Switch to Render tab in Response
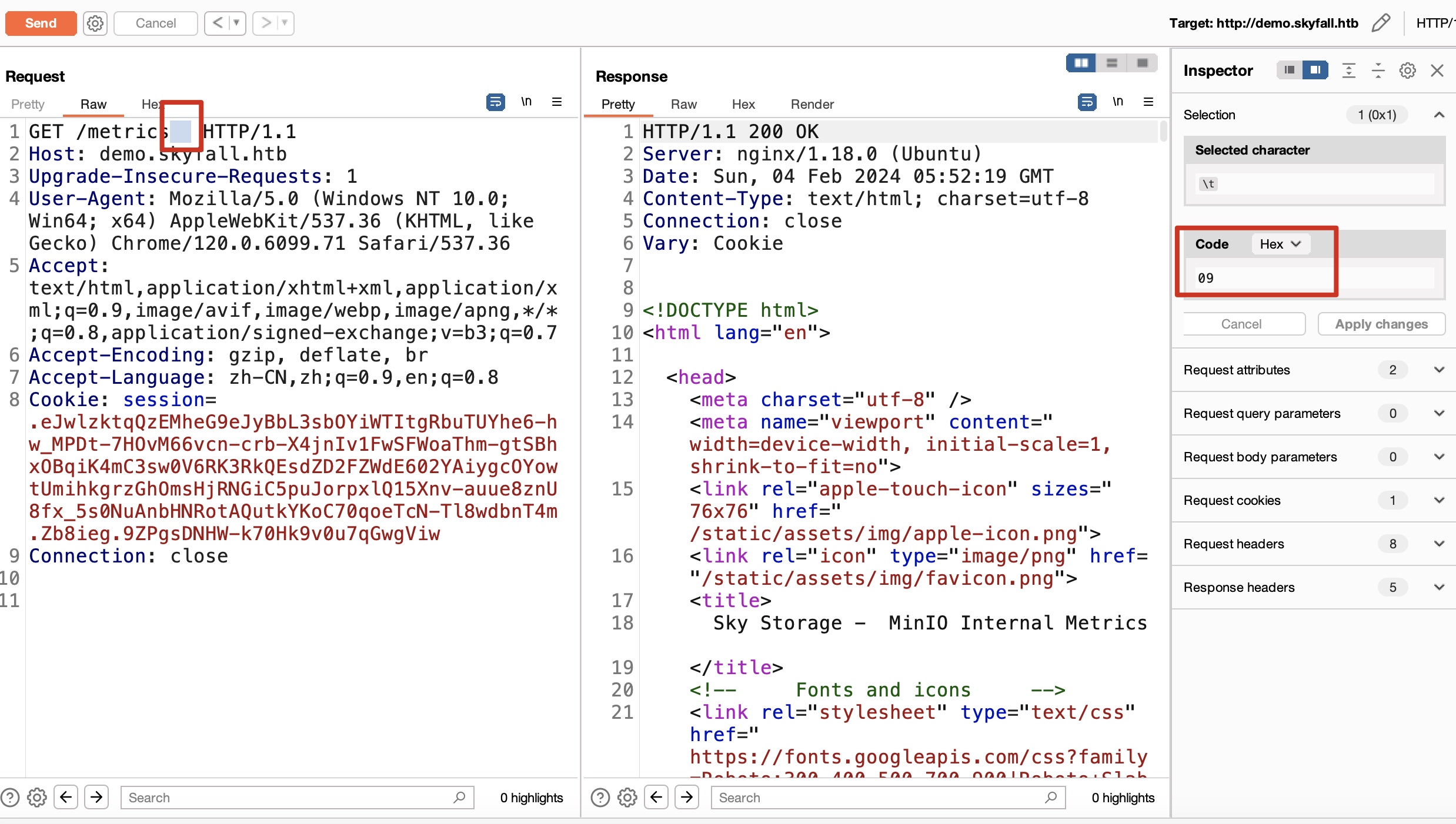The width and height of the screenshot is (1456, 824). [x=812, y=104]
